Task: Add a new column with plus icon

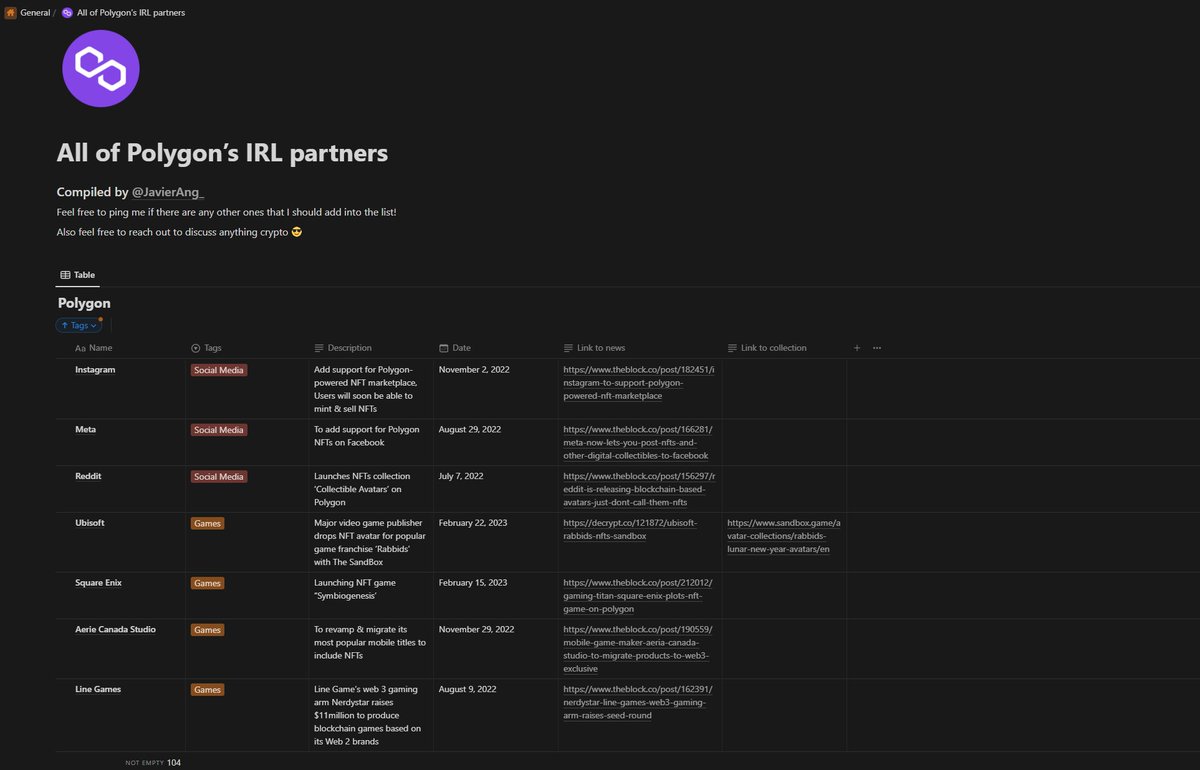Action: tap(857, 348)
